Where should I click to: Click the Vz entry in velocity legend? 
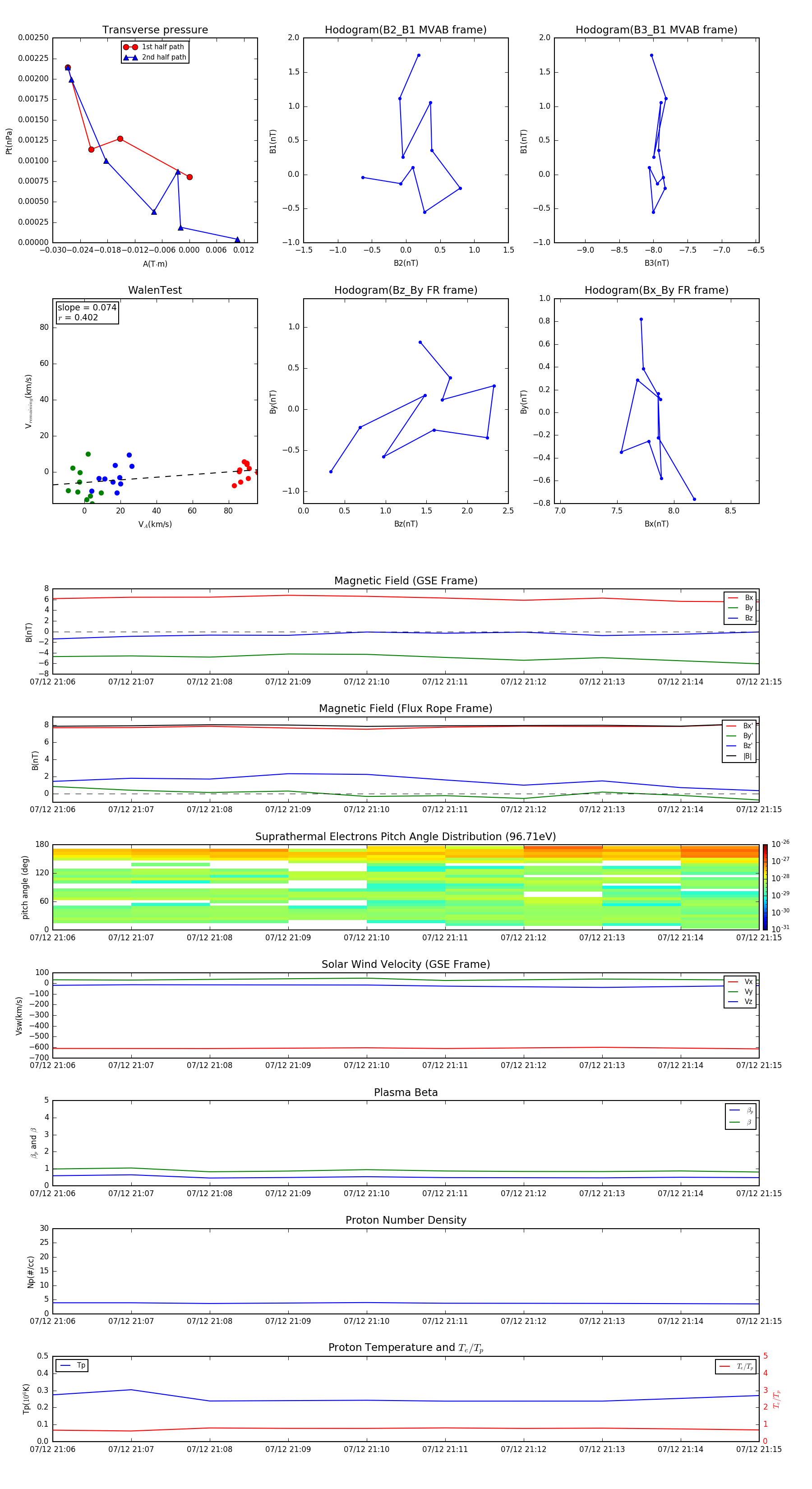[741, 1002]
